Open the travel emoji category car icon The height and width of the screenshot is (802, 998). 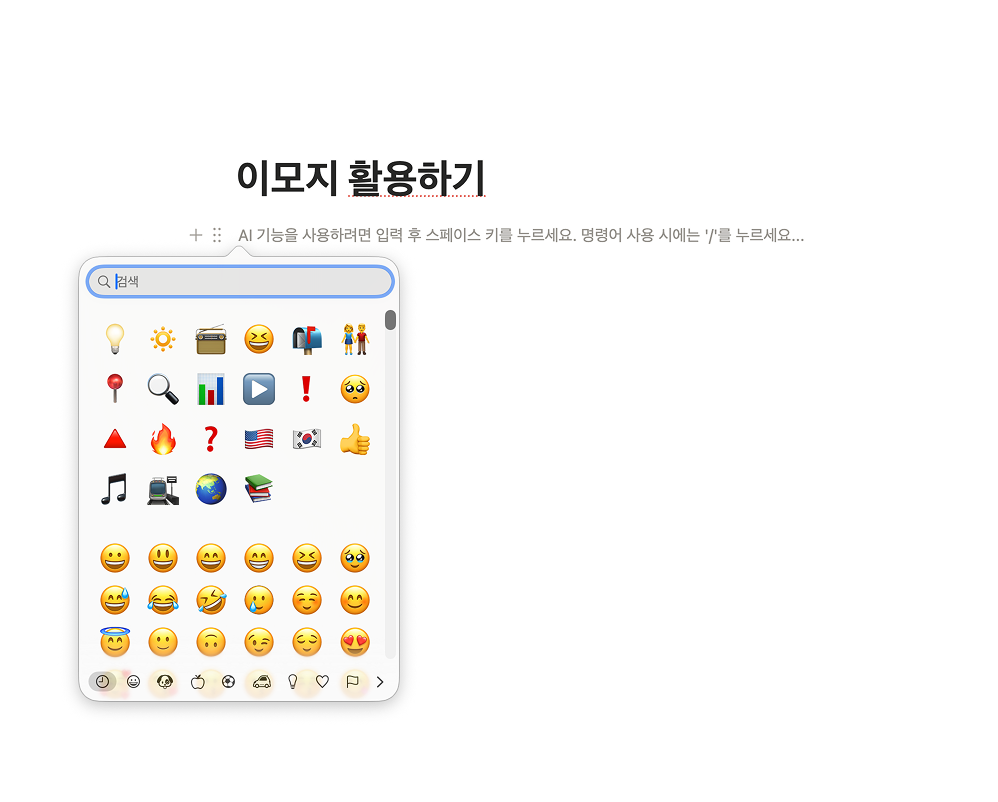pyautogui.click(x=262, y=681)
